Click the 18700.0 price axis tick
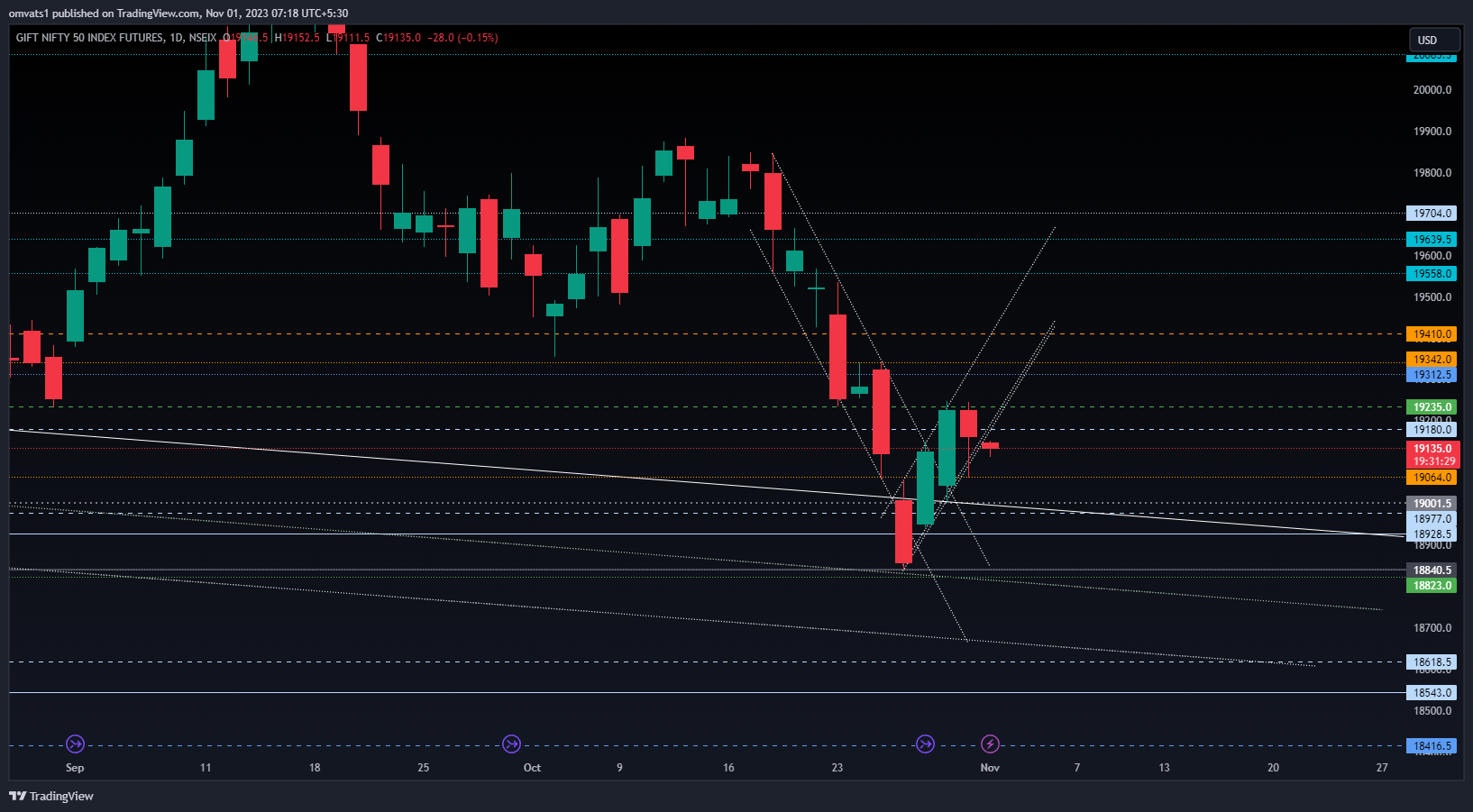Image resolution: width=1473 pixels, height=812 pixels. coord(1432,628)
